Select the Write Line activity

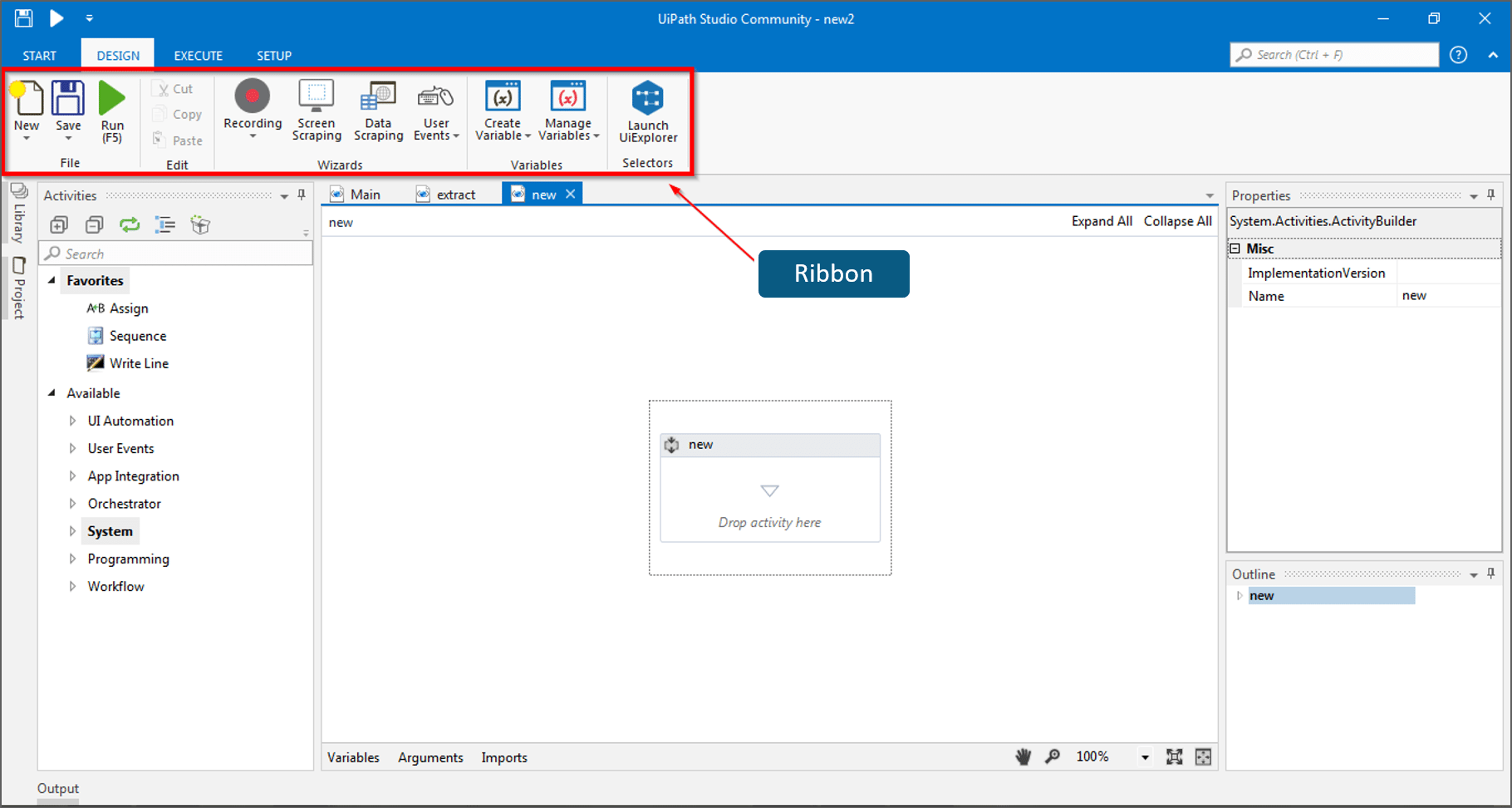(127, 363)
